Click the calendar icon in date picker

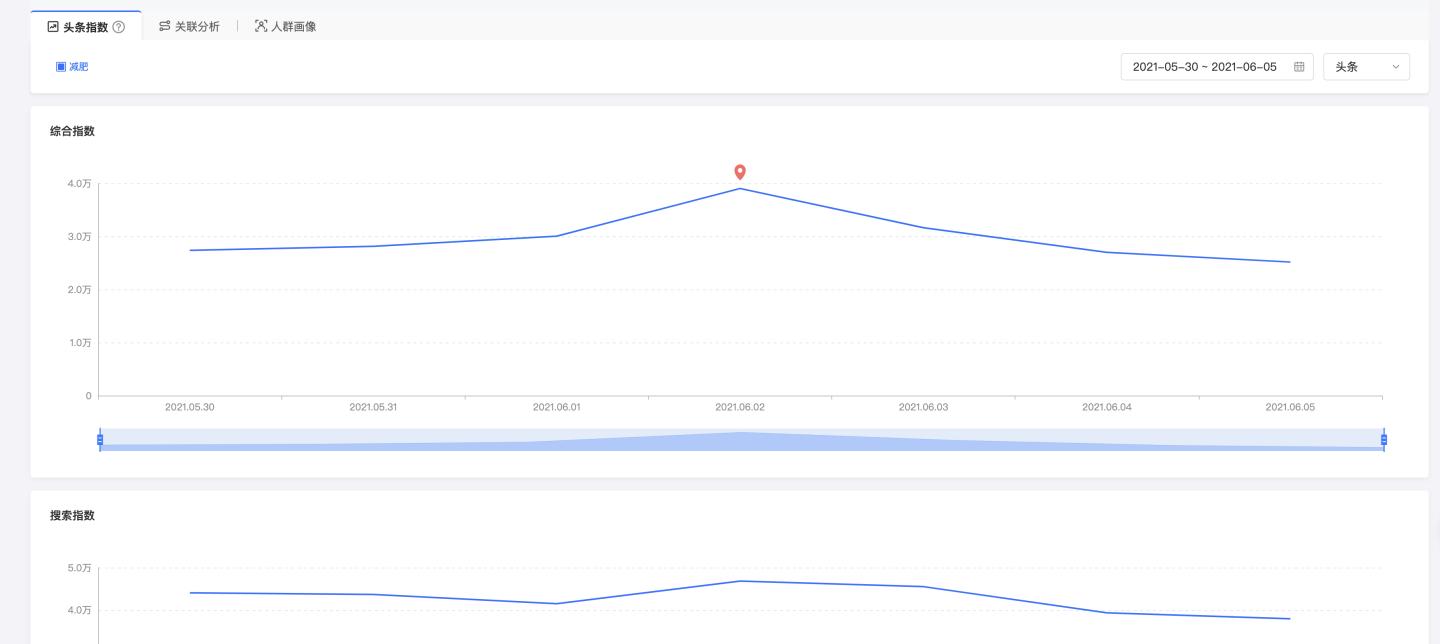(x=1299, y=67)
